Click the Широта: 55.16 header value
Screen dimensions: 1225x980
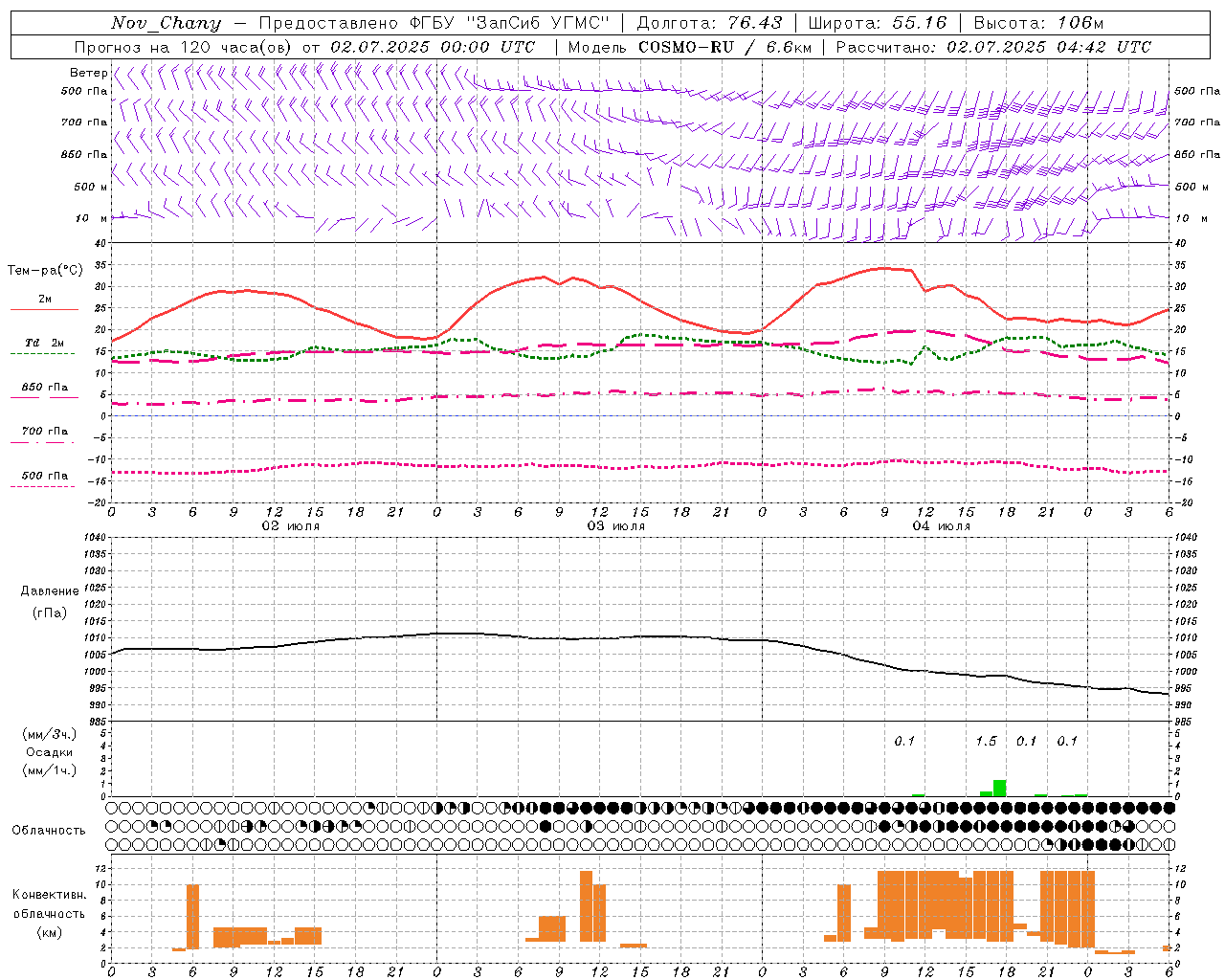(x=878, y=23)
